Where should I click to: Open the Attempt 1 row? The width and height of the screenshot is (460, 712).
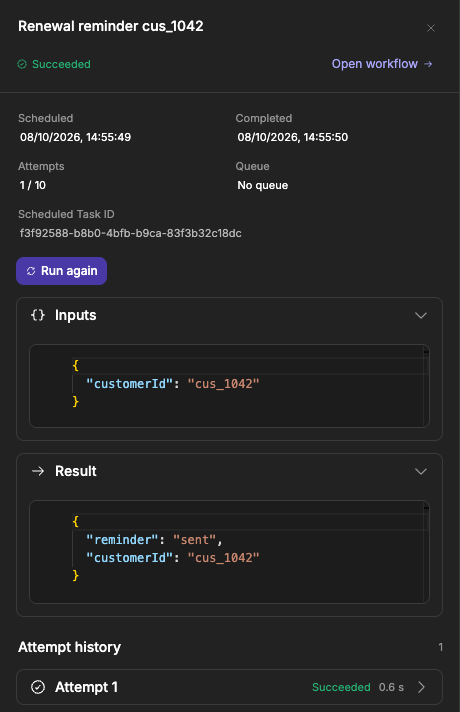click(x=229, y=687)
